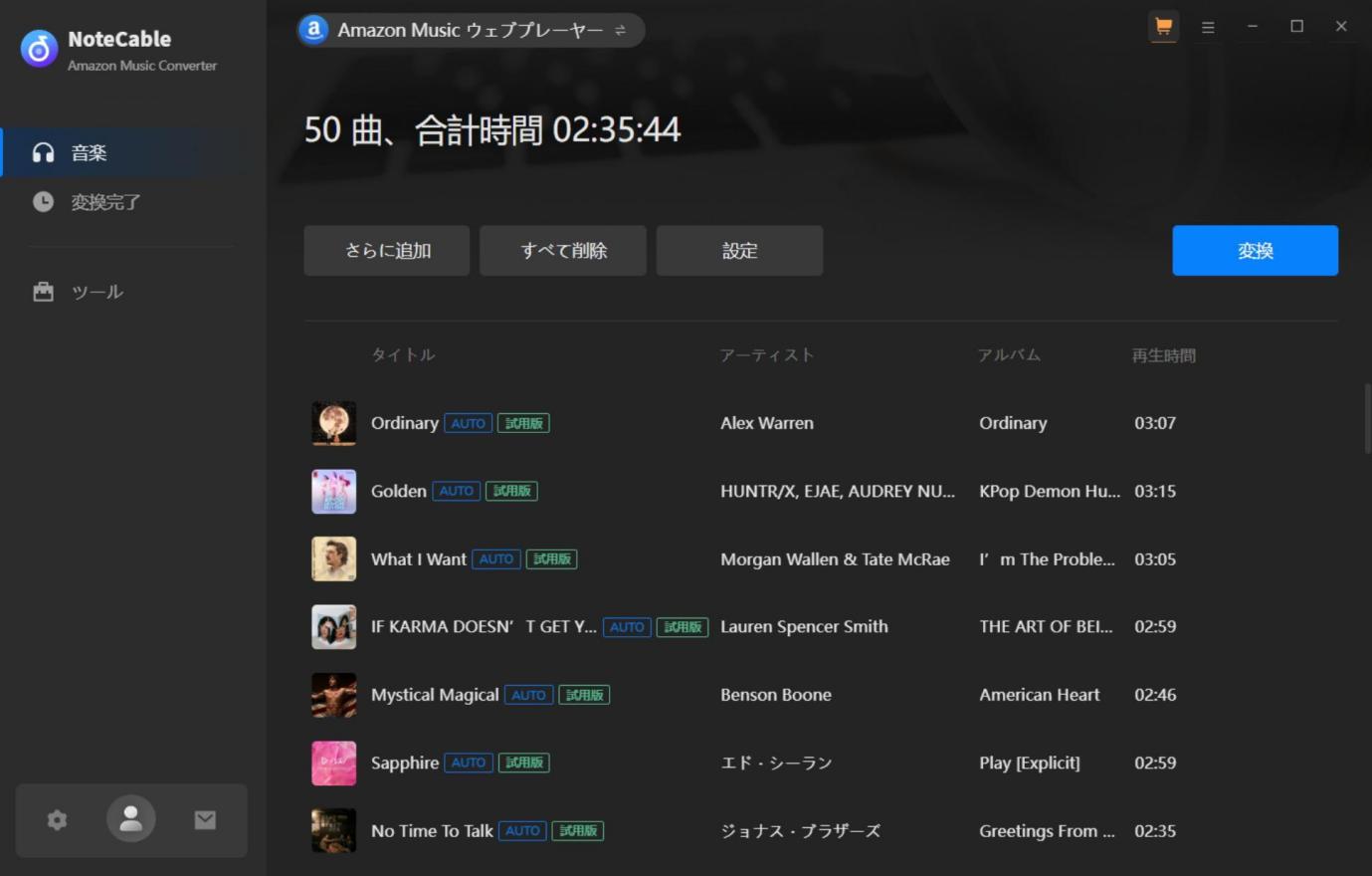
Task: Click the Sapphire album thumbnail
Action: pos(334,763)
